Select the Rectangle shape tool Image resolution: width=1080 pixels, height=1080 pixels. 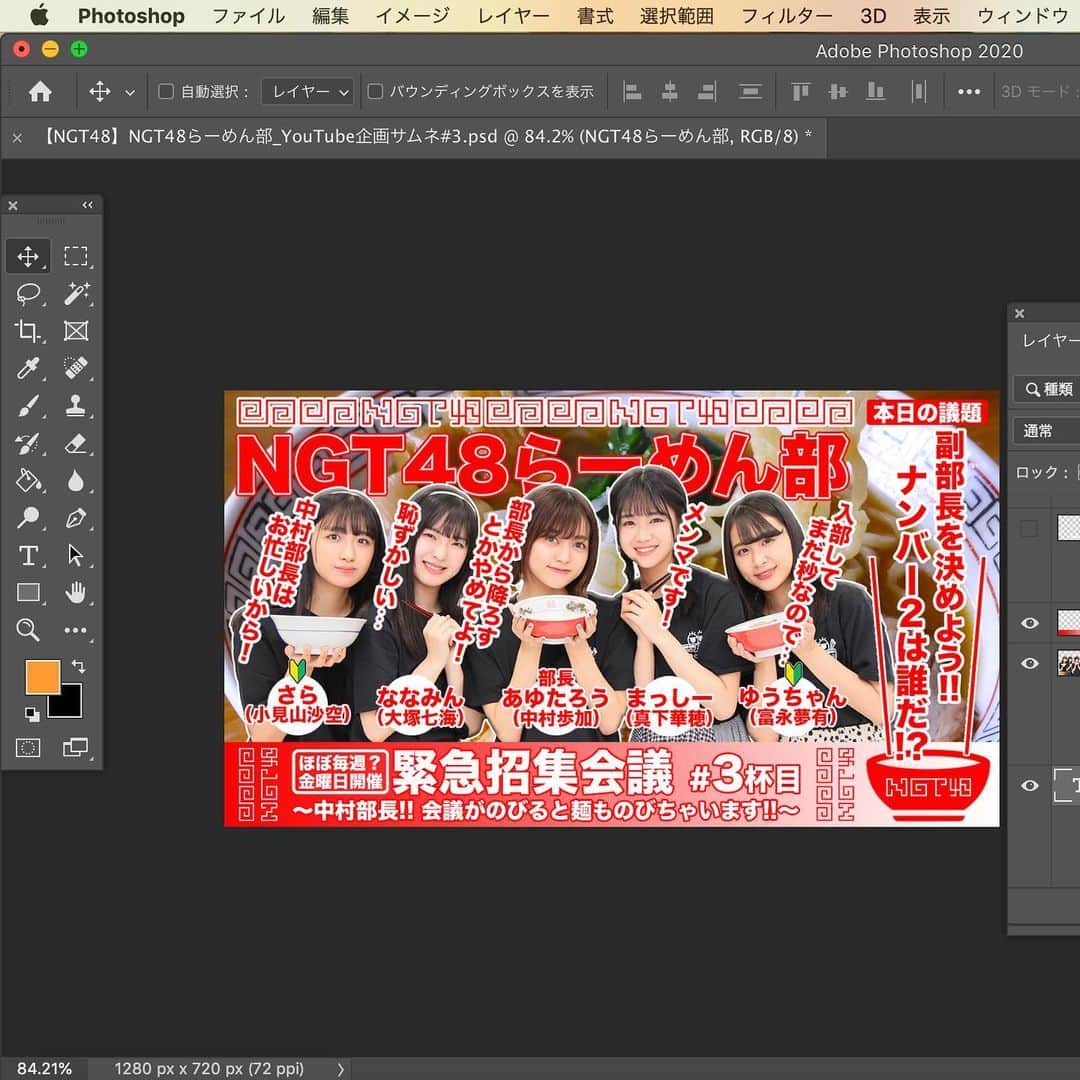(28, 592)
